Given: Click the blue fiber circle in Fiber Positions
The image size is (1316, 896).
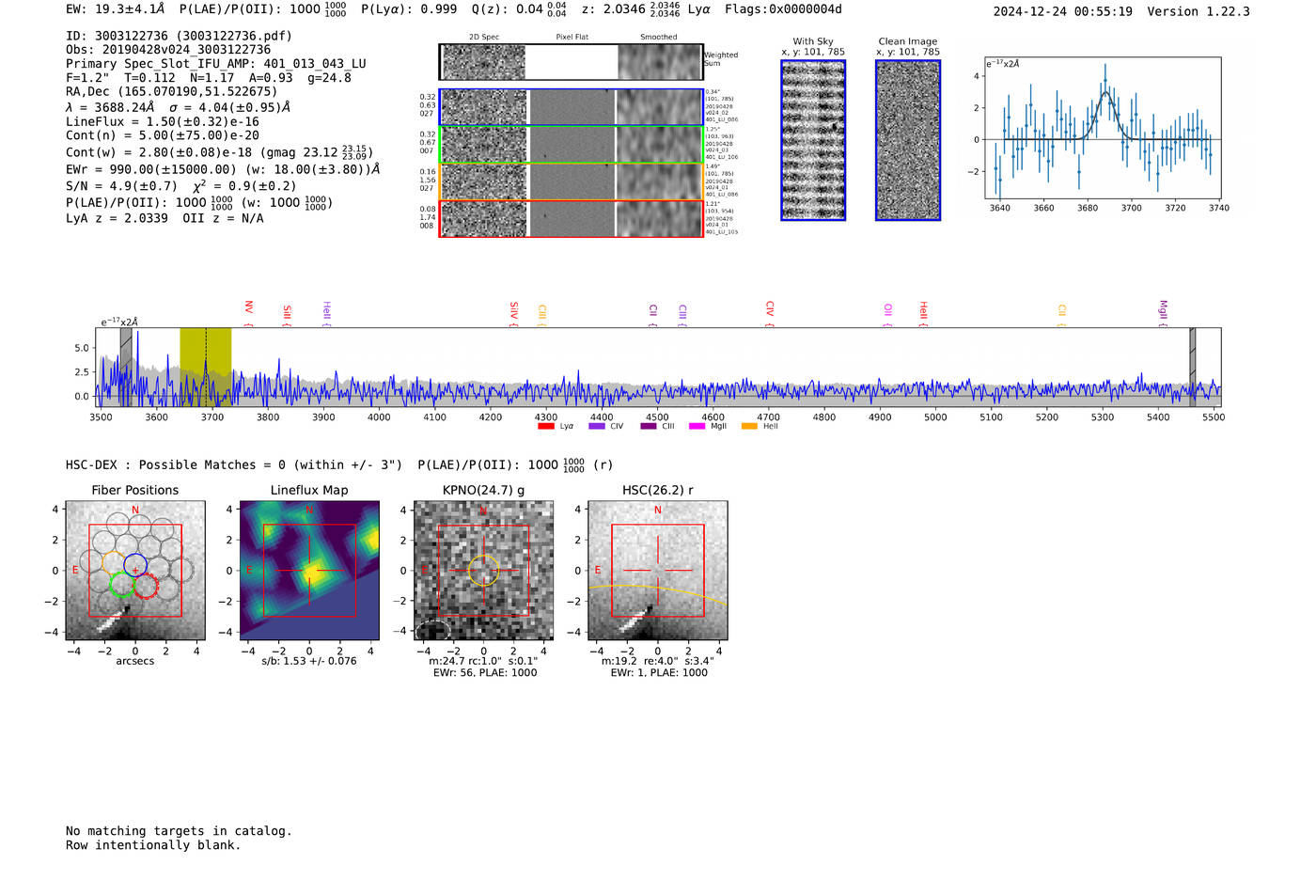Looking at the screenshot, I should [135, 566].
